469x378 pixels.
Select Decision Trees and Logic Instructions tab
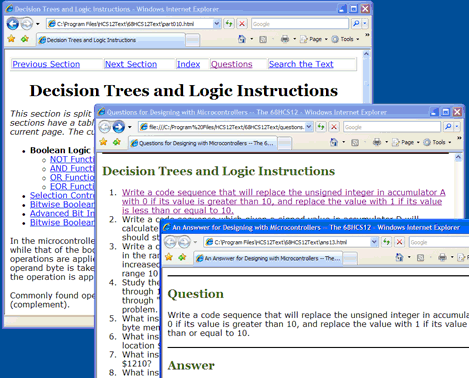(110, 40)
